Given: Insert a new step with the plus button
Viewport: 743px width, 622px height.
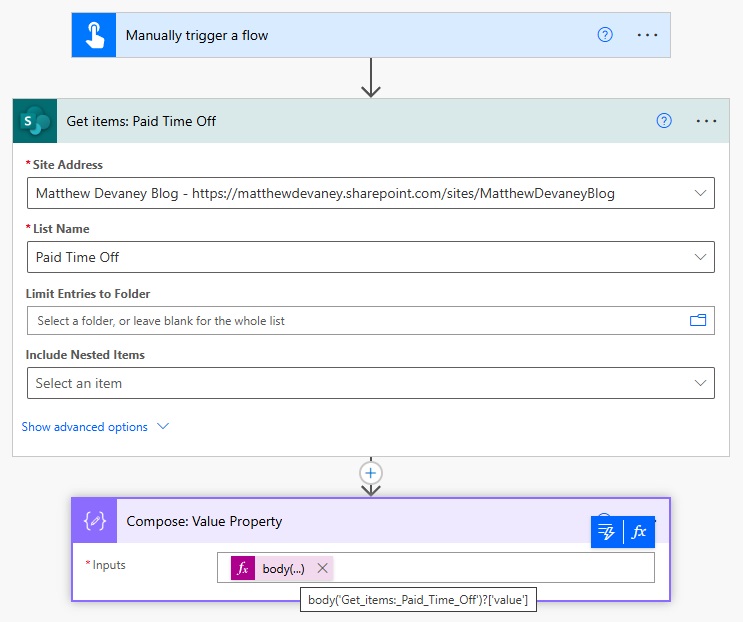Looking at the screenshot, I should 371,472.
